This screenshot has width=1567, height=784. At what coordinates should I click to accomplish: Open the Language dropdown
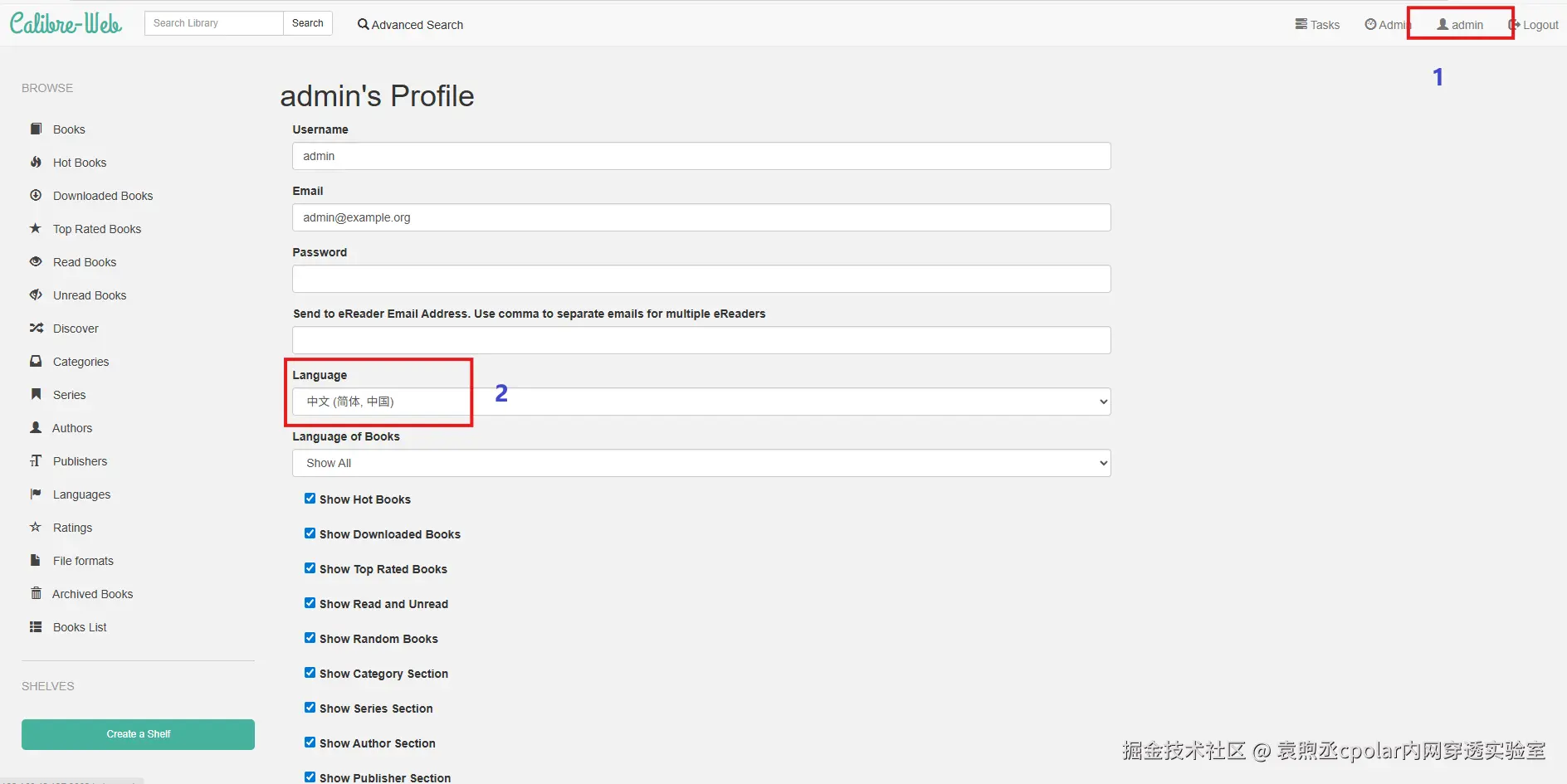(x=701, y=402)
